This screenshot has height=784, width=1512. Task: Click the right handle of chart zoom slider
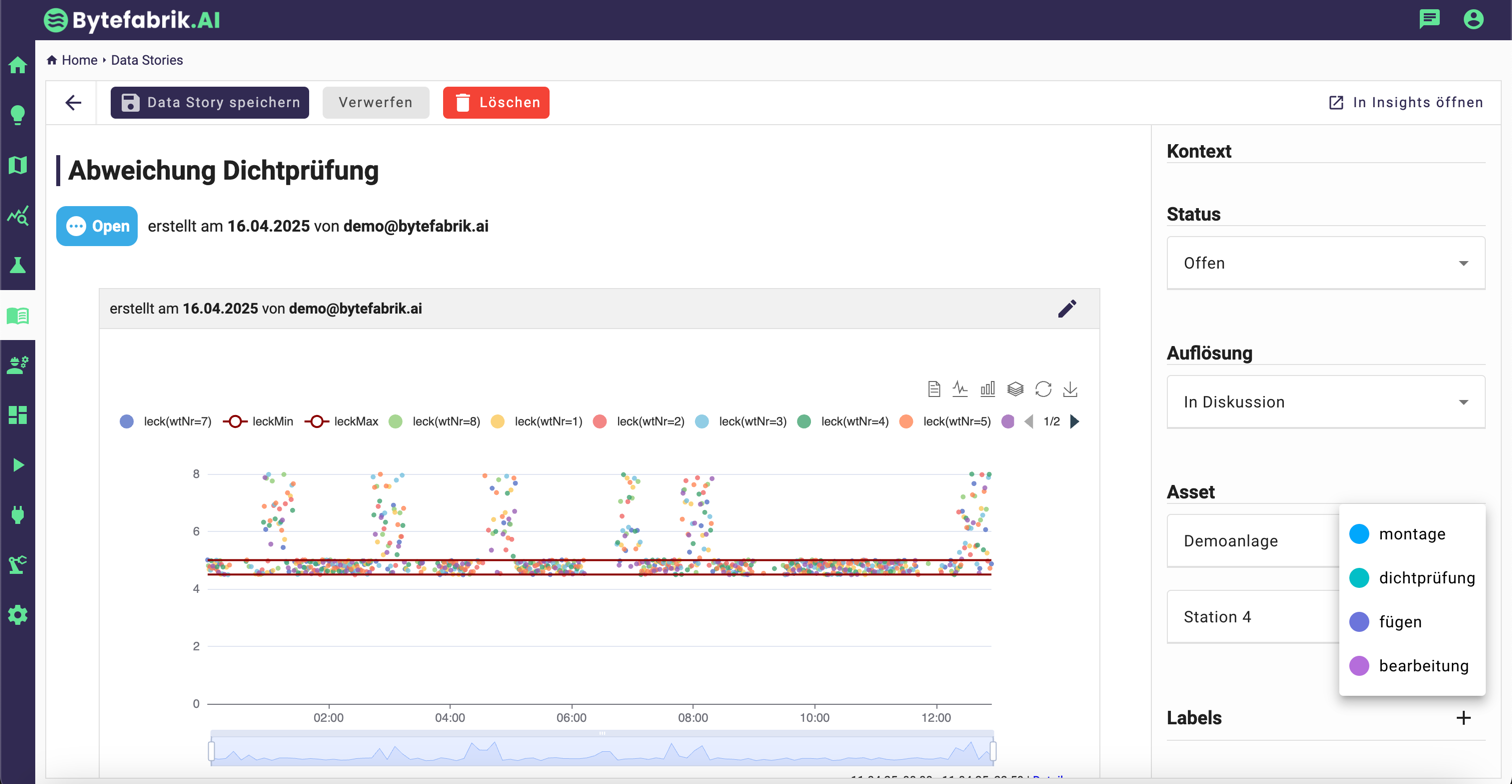(992, 751)
